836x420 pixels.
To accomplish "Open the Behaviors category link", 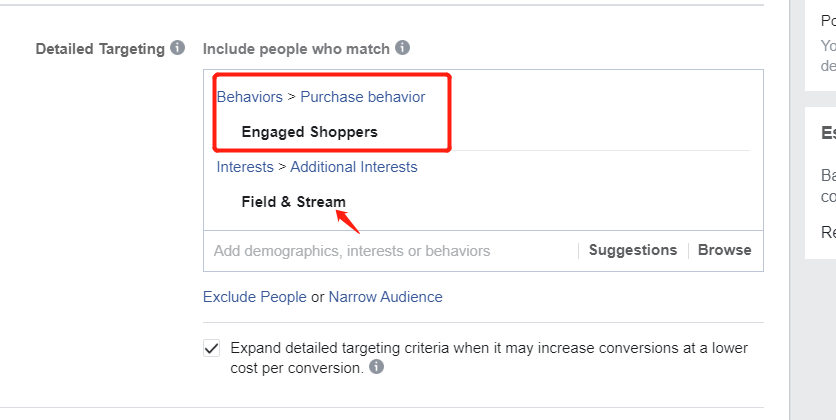I will pyautogui.click(x=250, y=97).
